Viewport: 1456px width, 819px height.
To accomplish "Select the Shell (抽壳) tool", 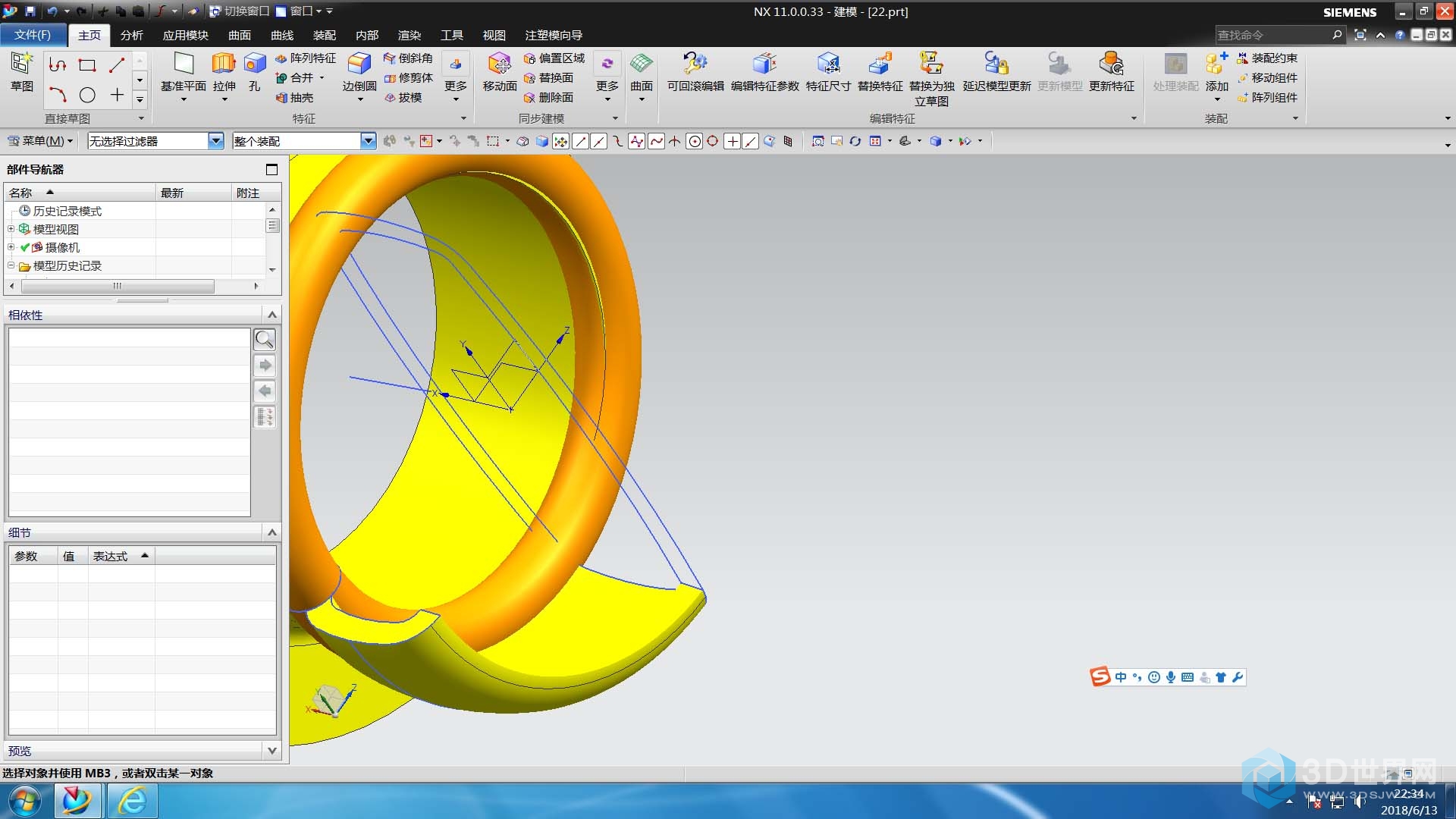I will point(295,98).
